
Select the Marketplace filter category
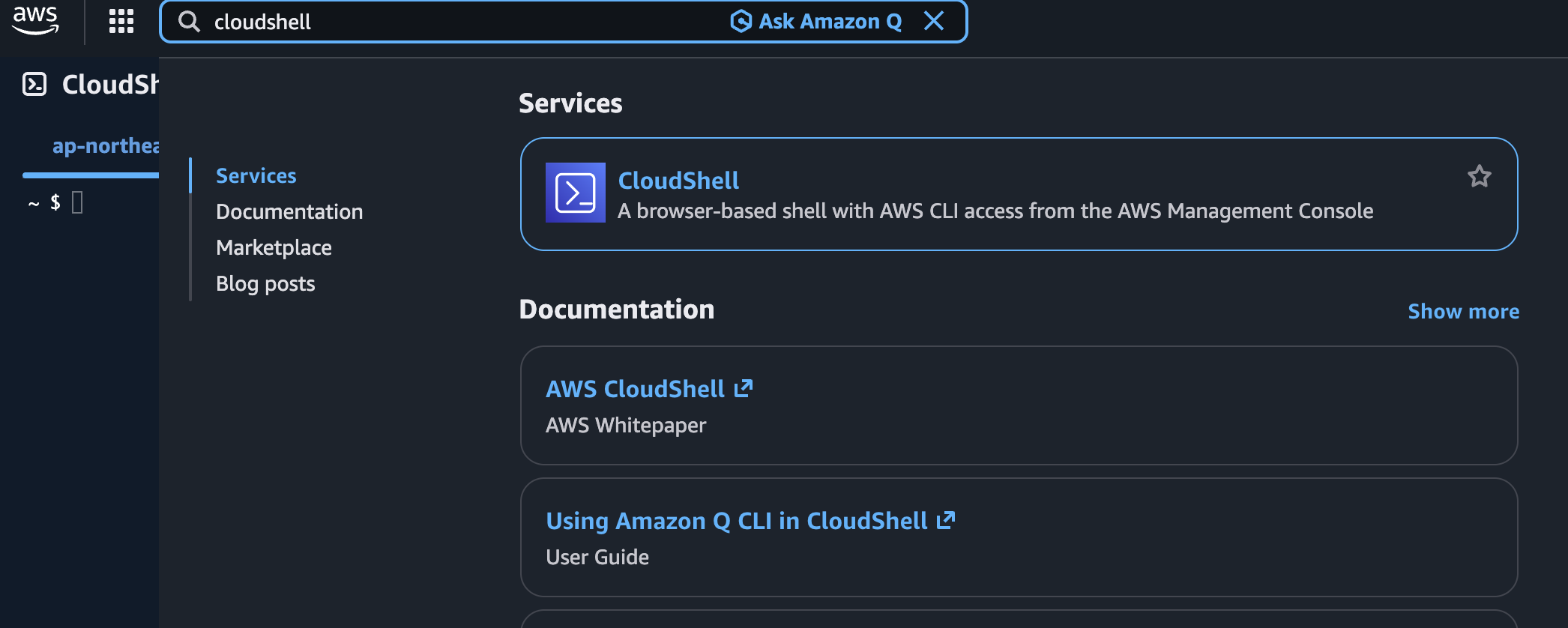pyautogui.click(x=274, y=247)
